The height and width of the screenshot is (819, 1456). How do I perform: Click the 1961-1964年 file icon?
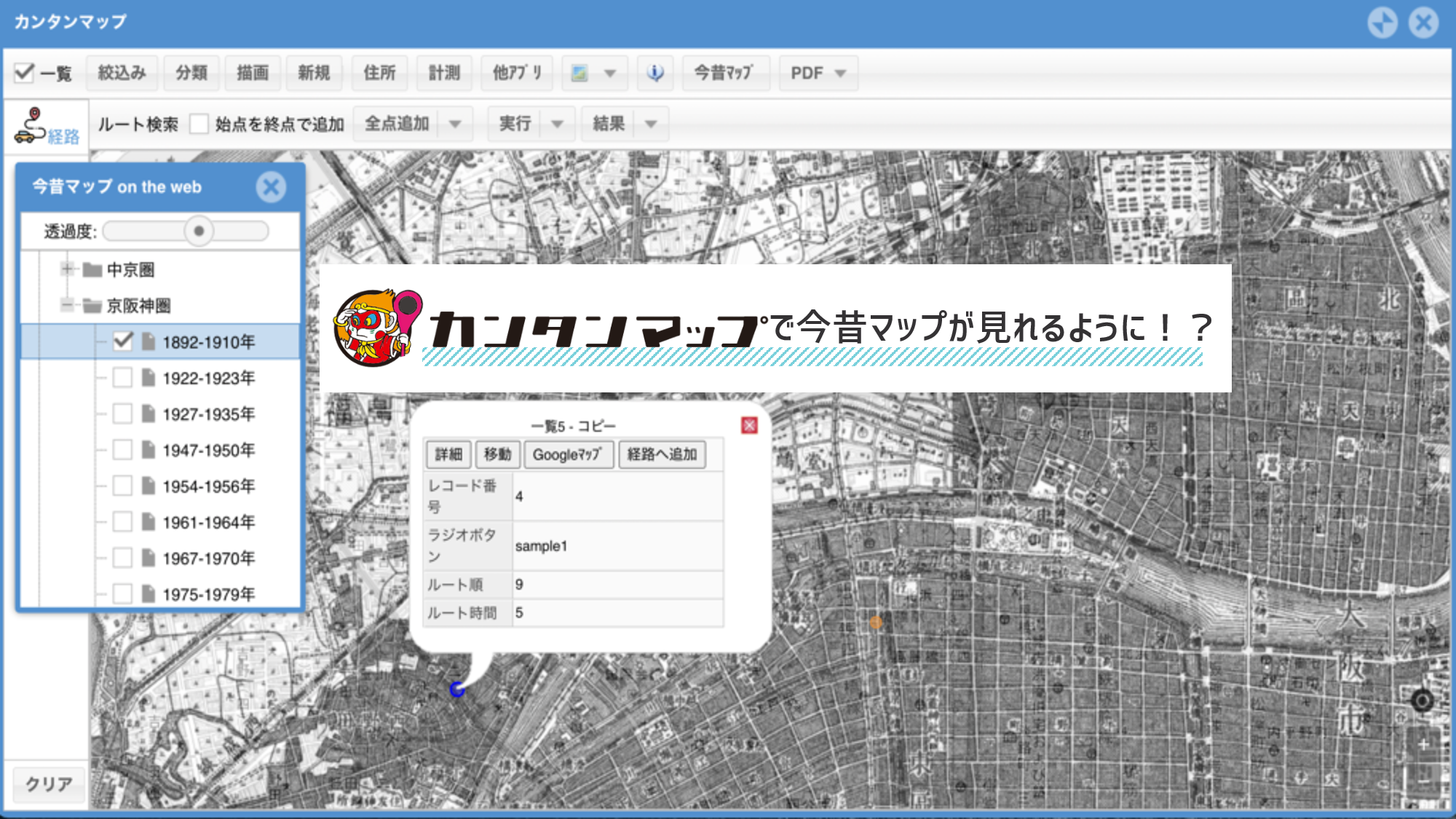tap(149, 522)
